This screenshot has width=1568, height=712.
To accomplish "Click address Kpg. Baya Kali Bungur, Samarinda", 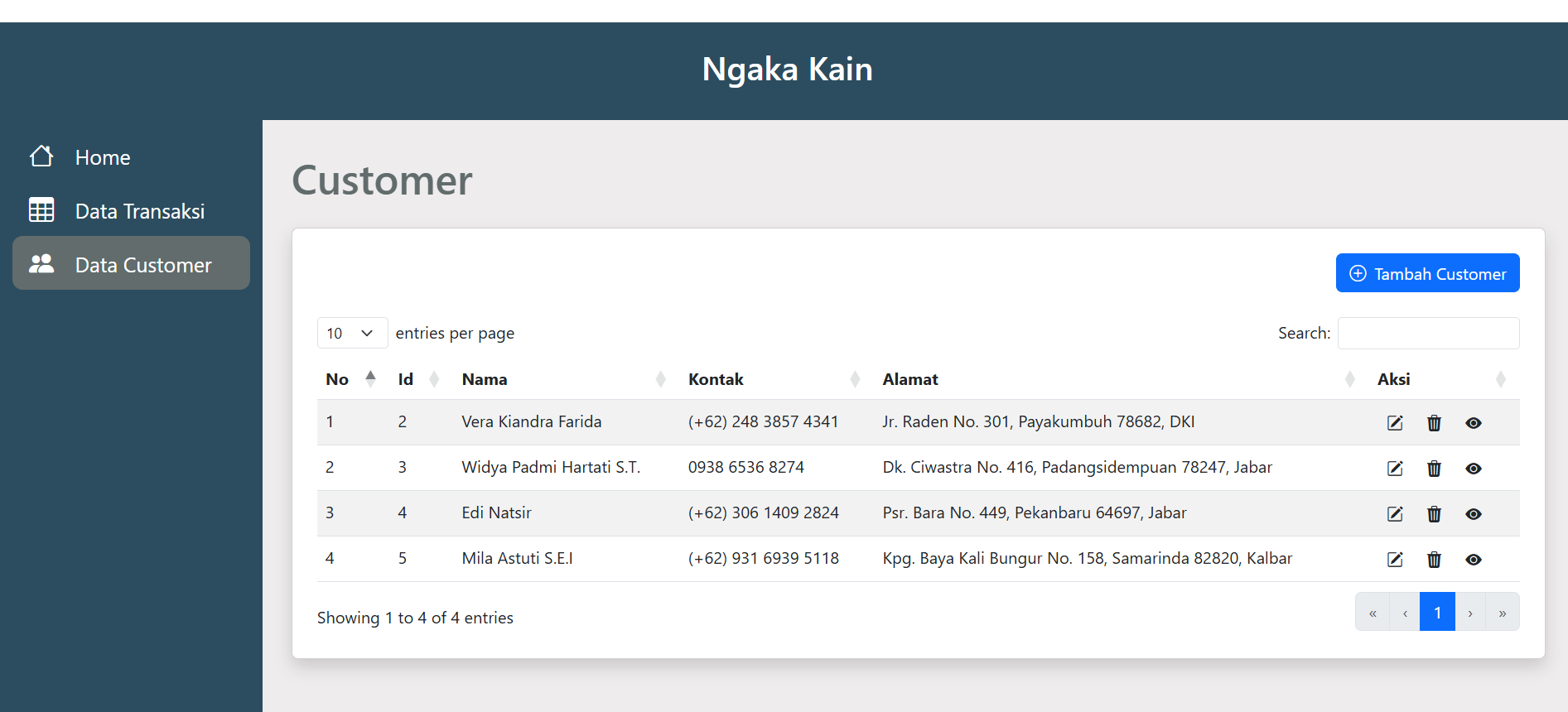I will tap(1087, 559).
